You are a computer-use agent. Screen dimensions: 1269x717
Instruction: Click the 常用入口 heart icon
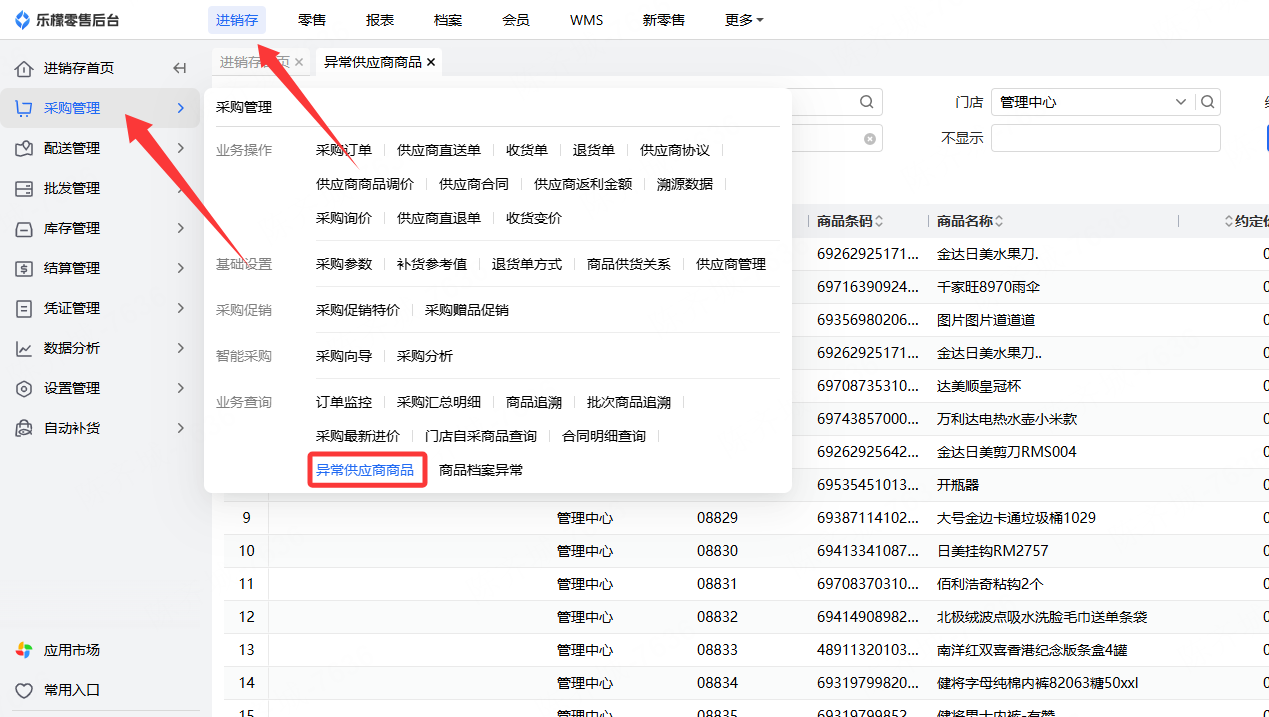pyautogui.click(x=24, y=690)
